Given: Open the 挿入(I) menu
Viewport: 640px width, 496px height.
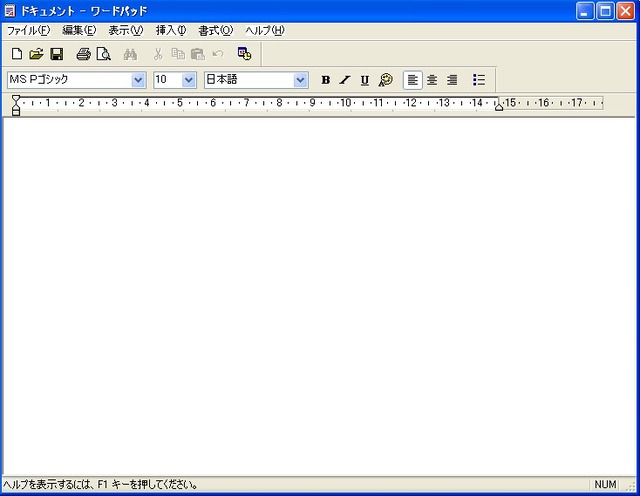Looking at the screenshot, I should click(x=171, y=31).
